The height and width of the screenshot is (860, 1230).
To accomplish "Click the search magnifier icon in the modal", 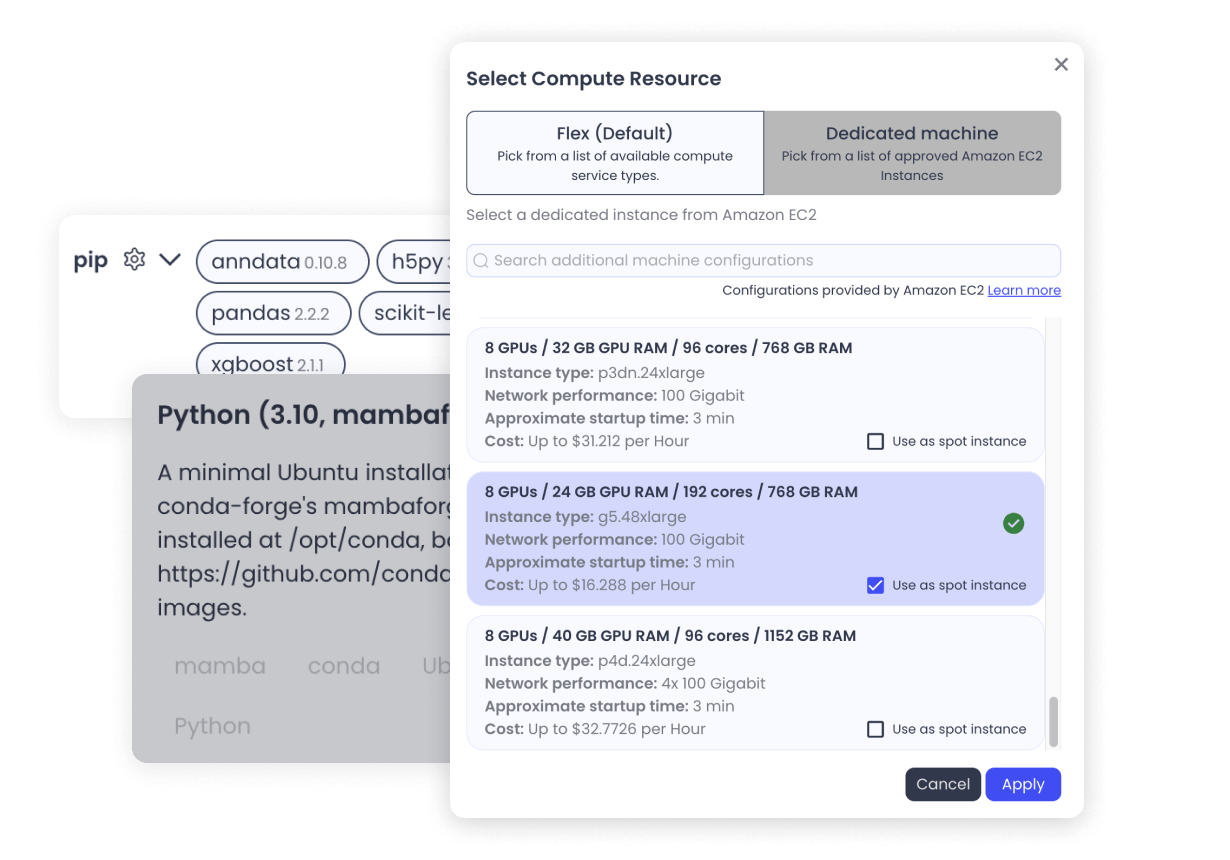I will [481, 260].
